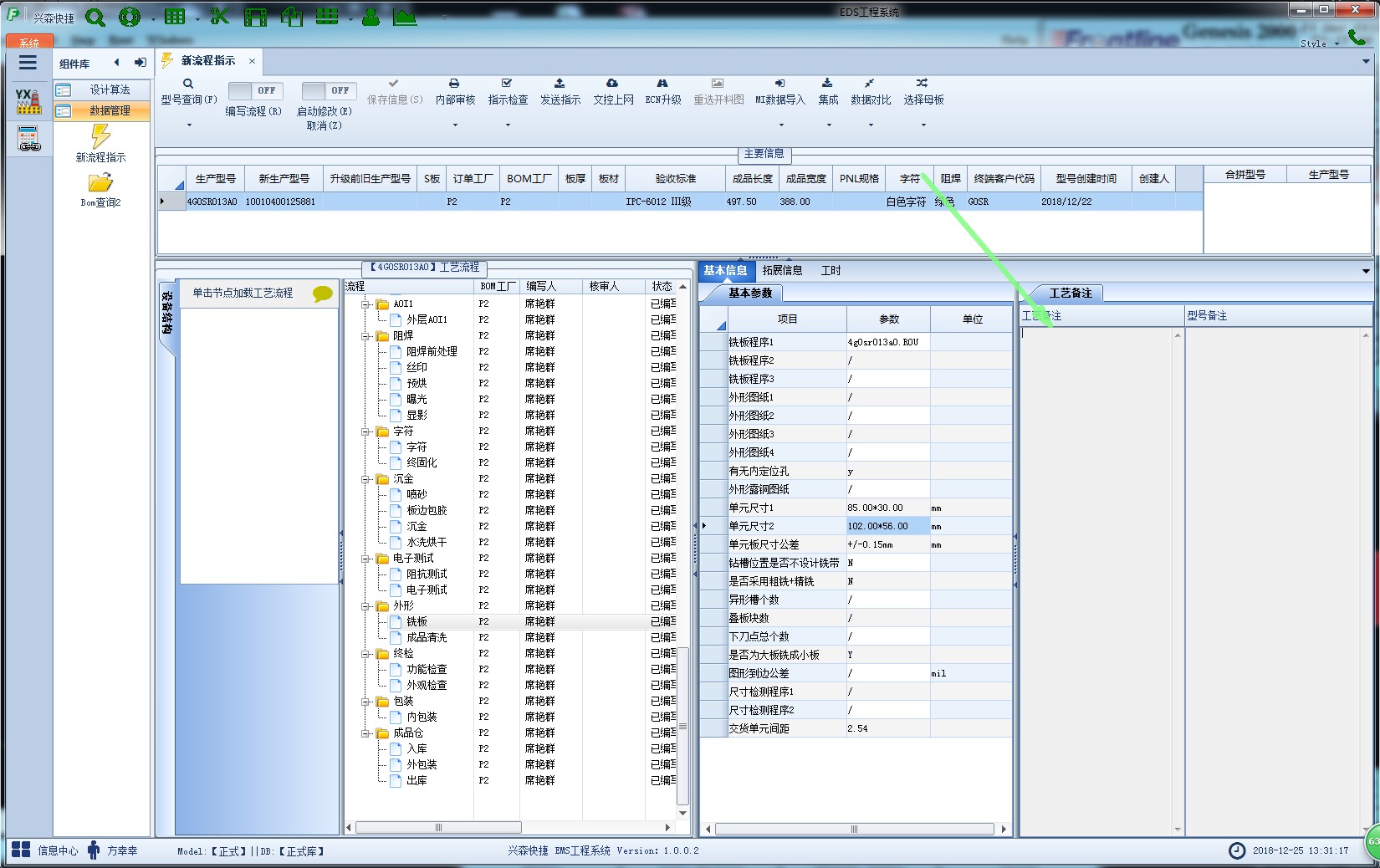Switch to 基本信息 tab
This screenshot has width=1380, height=868.
[725, 270]
